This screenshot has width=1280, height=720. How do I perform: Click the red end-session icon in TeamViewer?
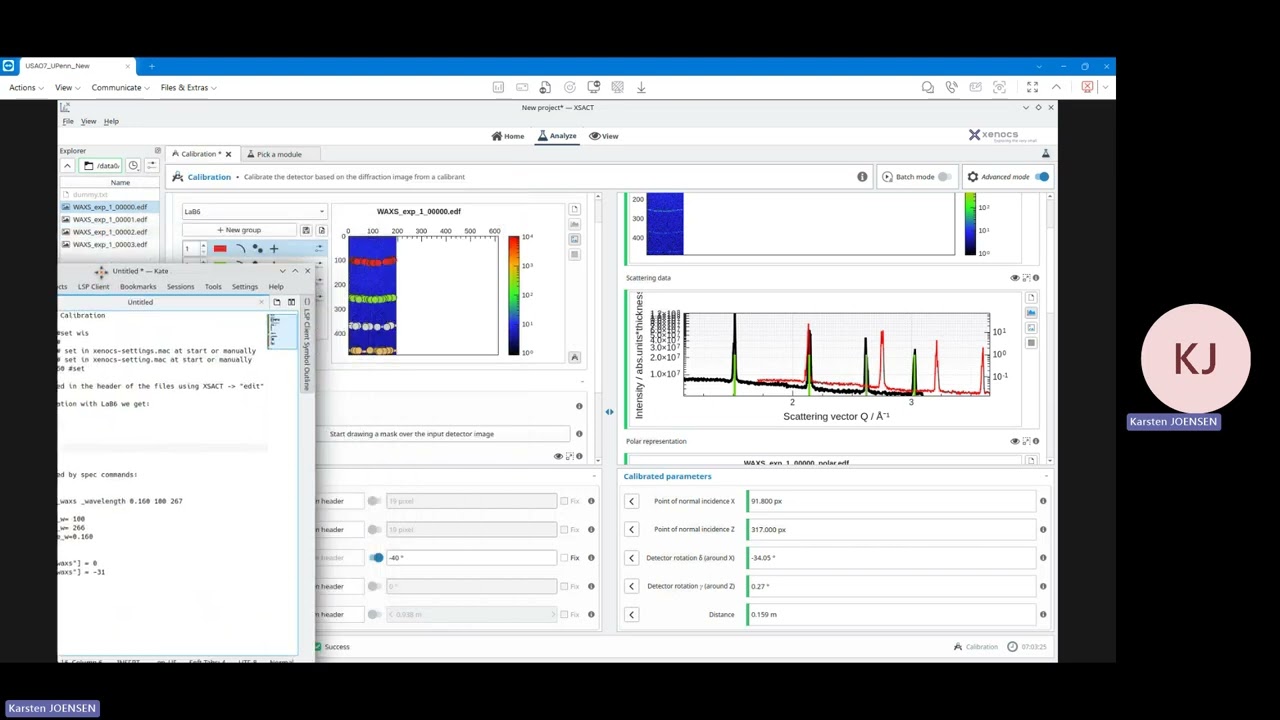[x=1088, y=88]
